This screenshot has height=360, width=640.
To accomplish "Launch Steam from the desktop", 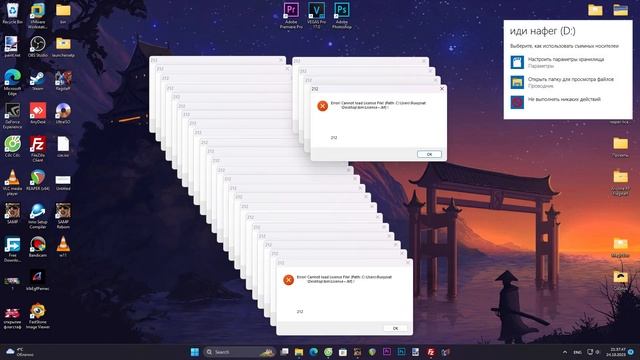I will coord(38,80).
